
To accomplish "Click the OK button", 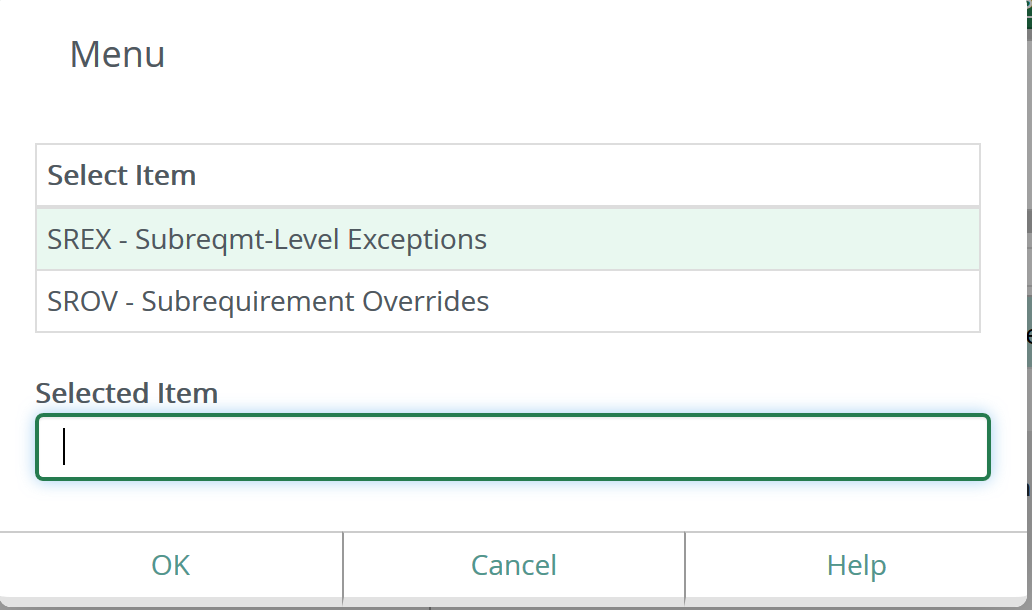I will 171,565.
